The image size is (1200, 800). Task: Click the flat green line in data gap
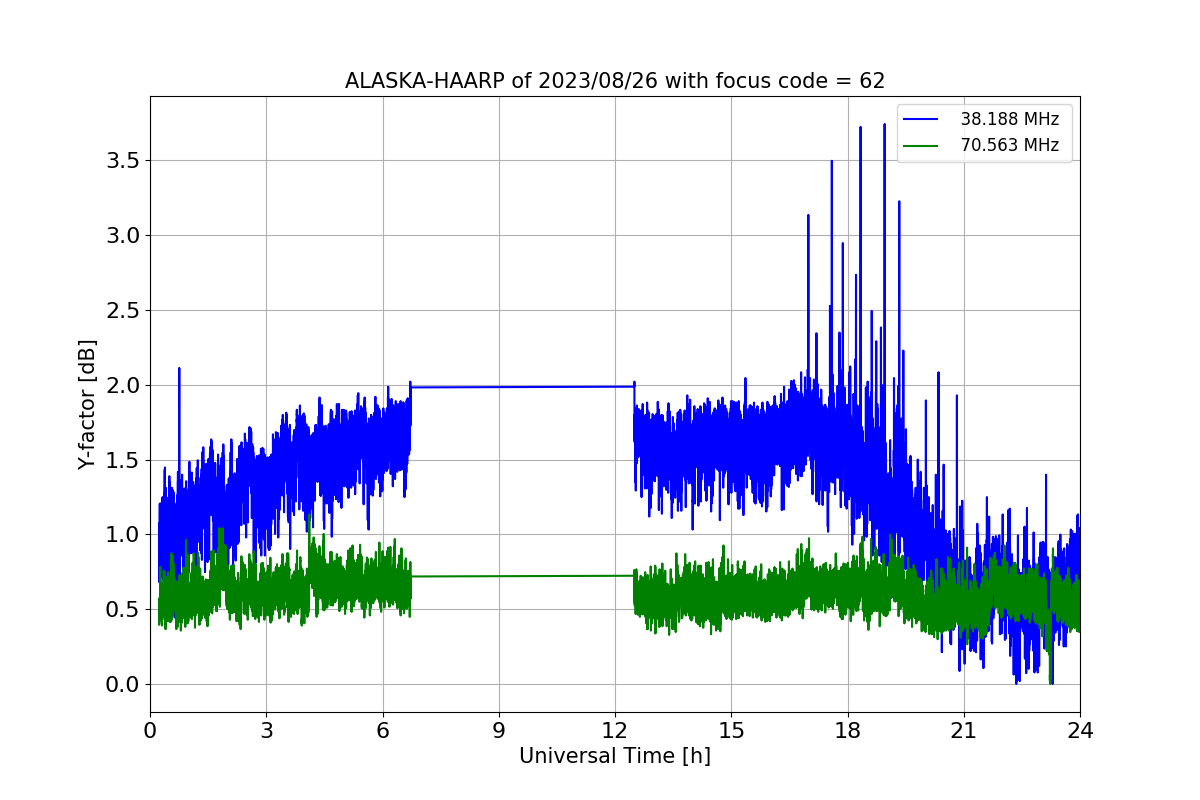click(522, 576)
